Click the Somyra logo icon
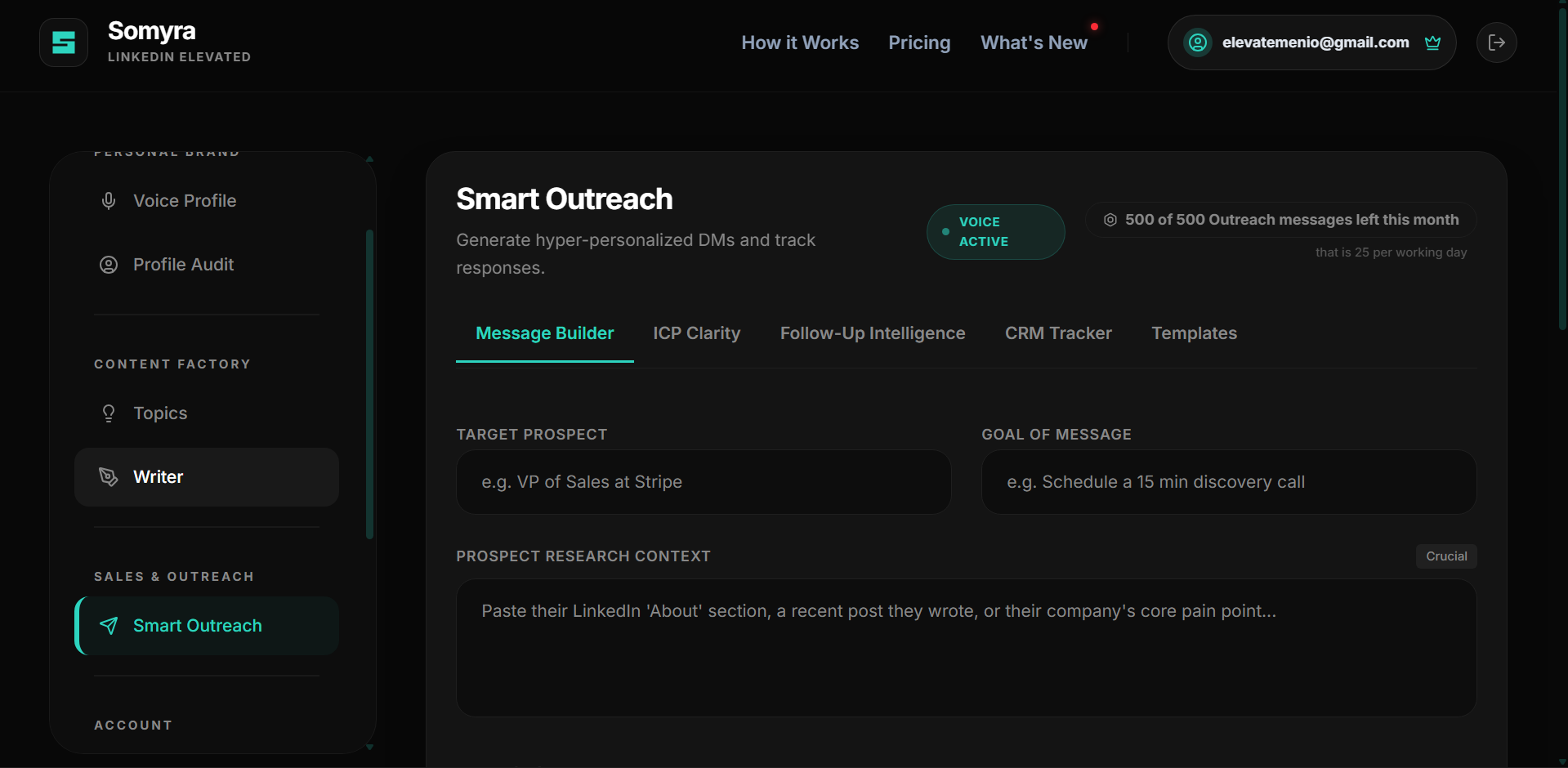 point(63,42)
